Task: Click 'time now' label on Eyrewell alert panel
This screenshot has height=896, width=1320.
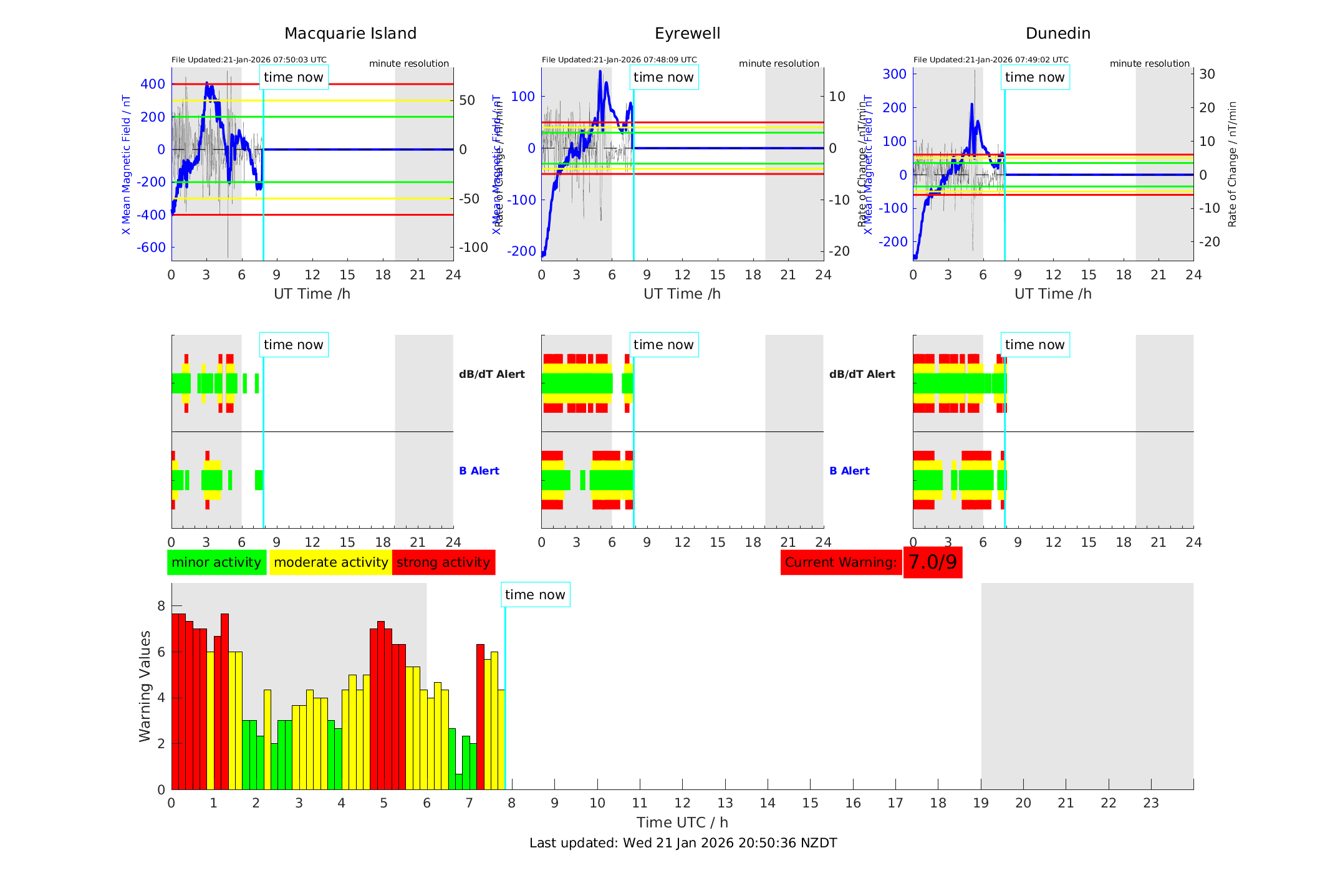Action: click(x=663, y=345)
